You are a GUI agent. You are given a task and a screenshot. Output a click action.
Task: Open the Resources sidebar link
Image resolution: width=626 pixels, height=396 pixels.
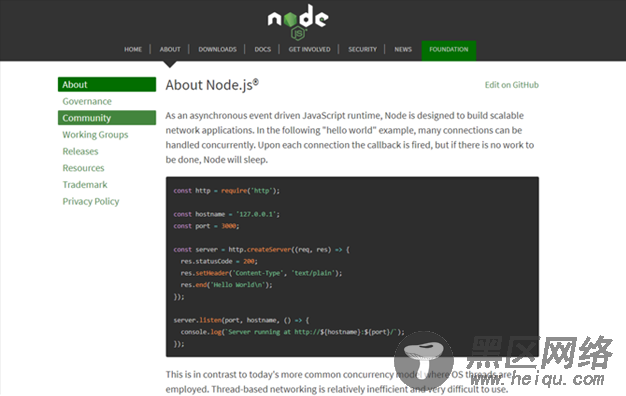point(83,168)
